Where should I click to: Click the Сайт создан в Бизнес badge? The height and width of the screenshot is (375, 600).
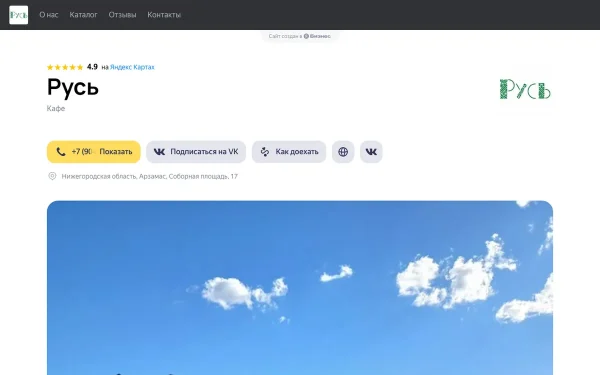pos(300,36)
